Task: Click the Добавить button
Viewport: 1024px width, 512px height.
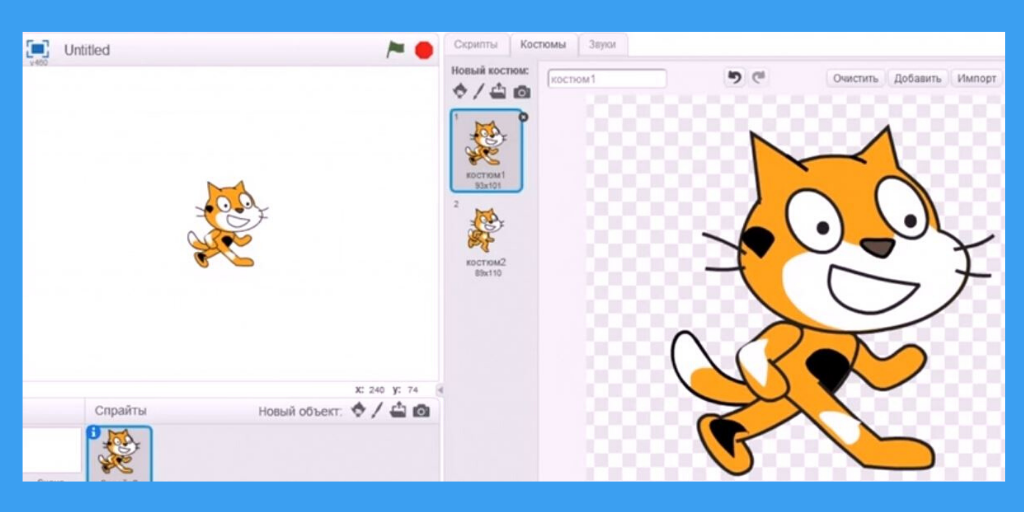Action: [918, 78]
